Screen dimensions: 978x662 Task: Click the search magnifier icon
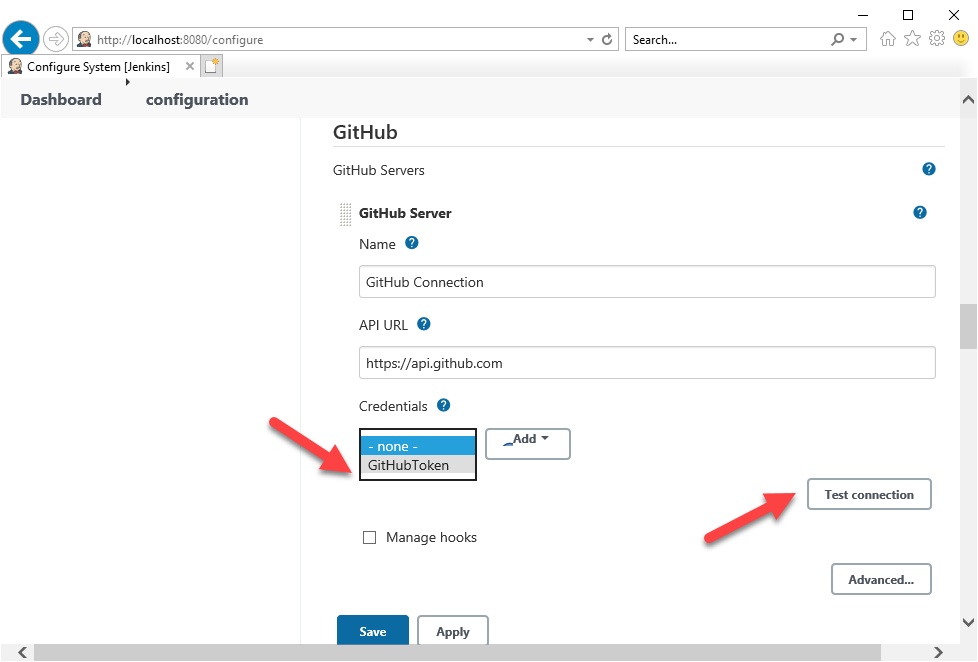[x=838, y=39]
